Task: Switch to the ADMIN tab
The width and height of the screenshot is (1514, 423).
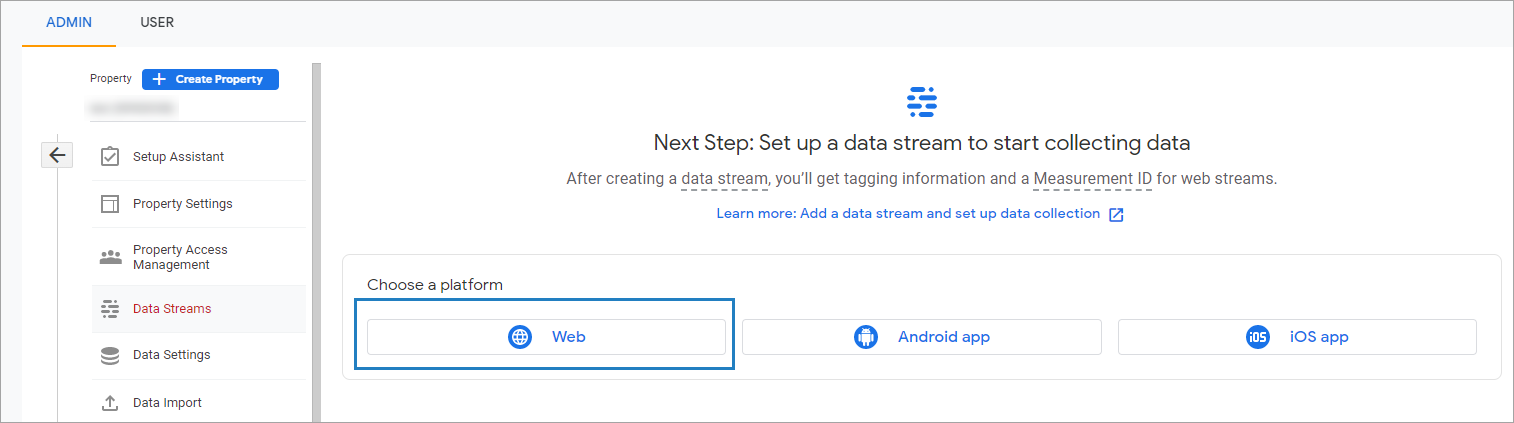Action: [x=69, y=22]
